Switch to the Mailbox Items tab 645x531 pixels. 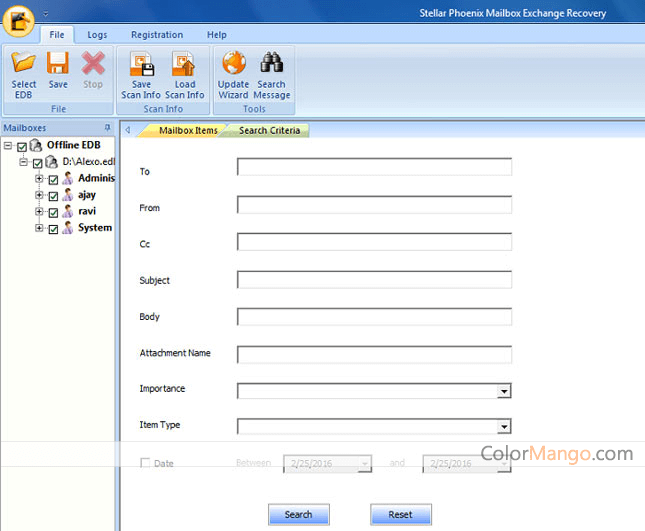188,130
